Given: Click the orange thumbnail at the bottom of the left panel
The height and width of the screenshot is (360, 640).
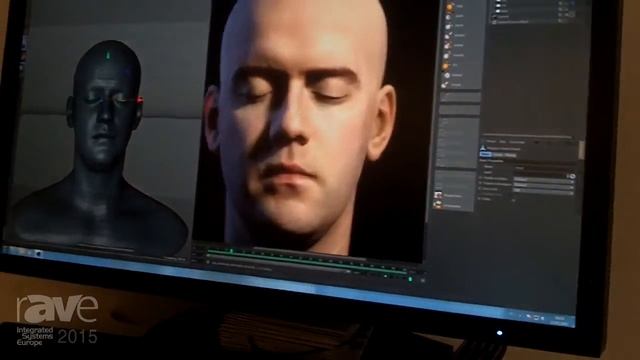Looking at the screenshot, I should tap(438, 205).
